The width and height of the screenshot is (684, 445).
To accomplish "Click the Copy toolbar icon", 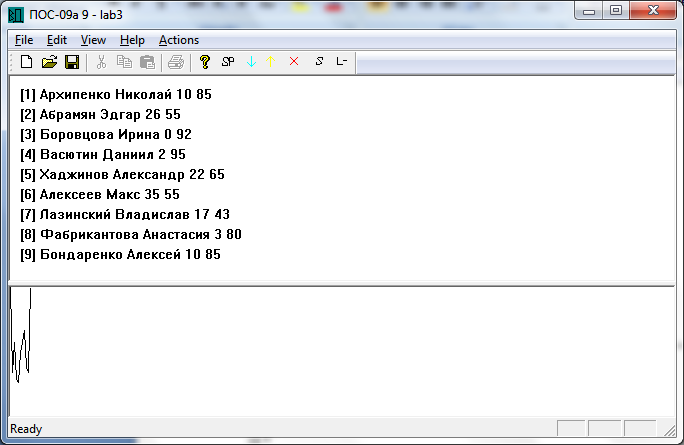I will click(x=124, y=62).
